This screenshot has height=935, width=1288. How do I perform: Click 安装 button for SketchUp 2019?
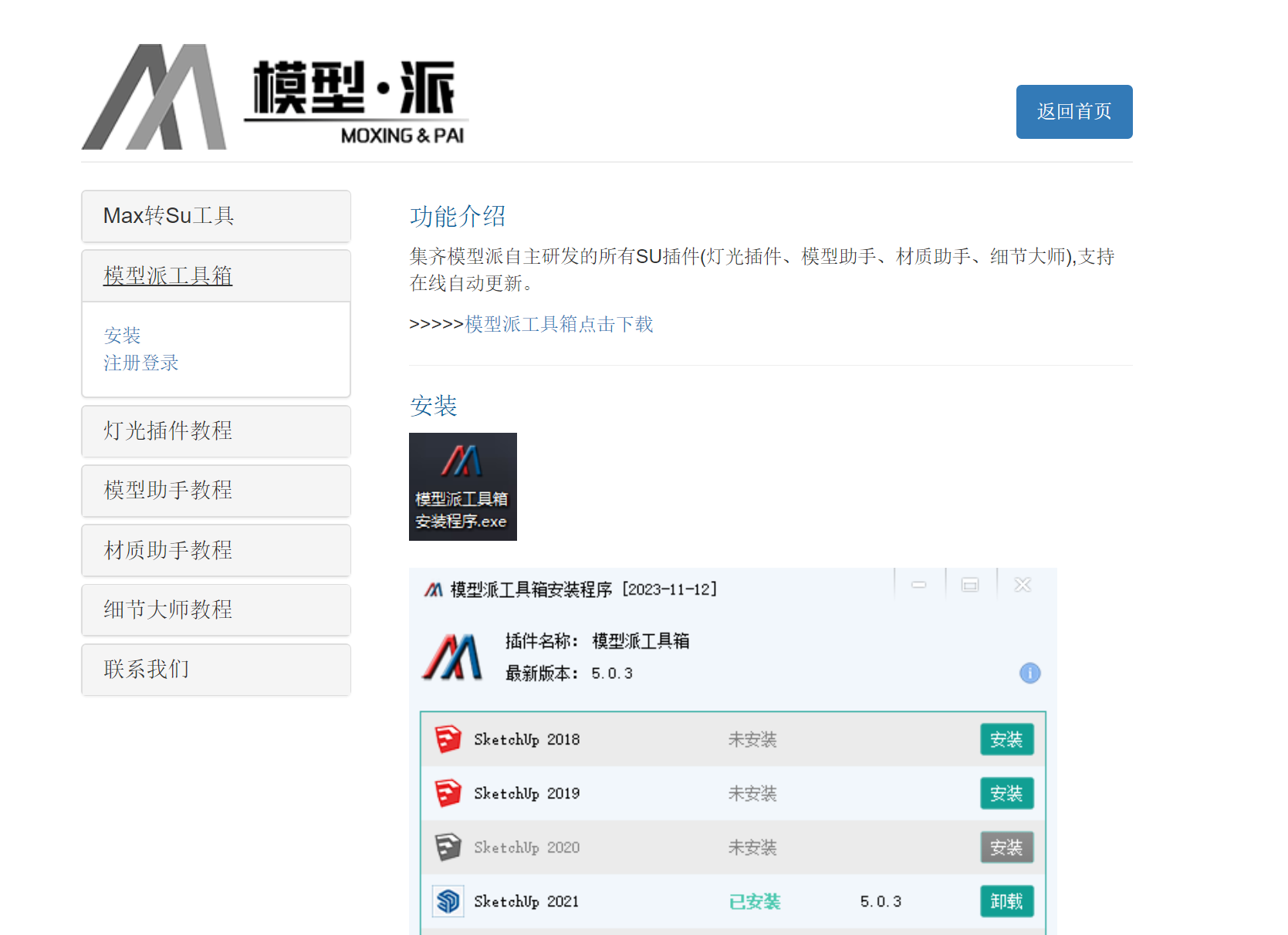point(1006,793)
